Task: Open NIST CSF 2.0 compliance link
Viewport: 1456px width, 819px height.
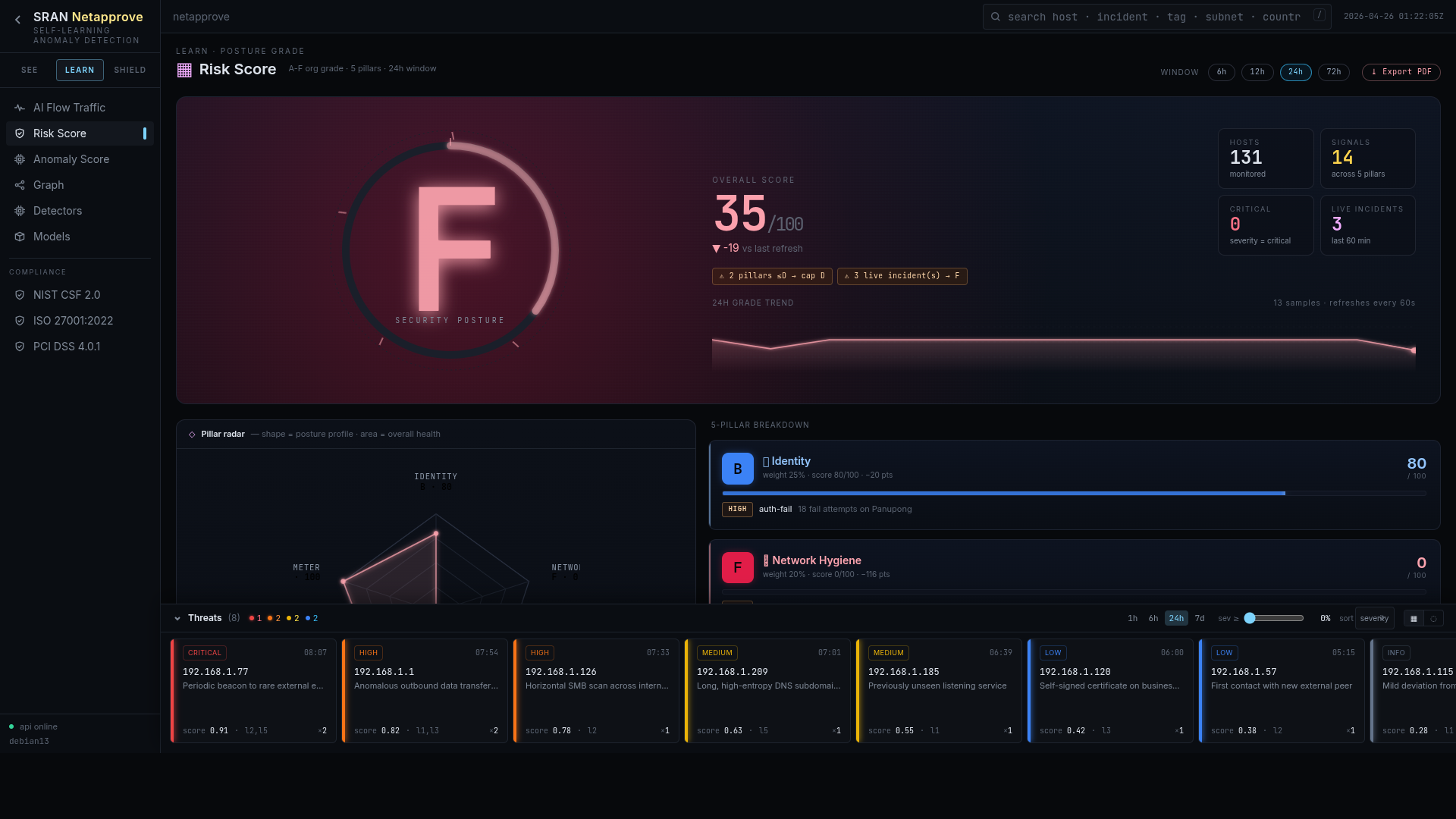Action: pyautogui.click(x=67, y=295)
